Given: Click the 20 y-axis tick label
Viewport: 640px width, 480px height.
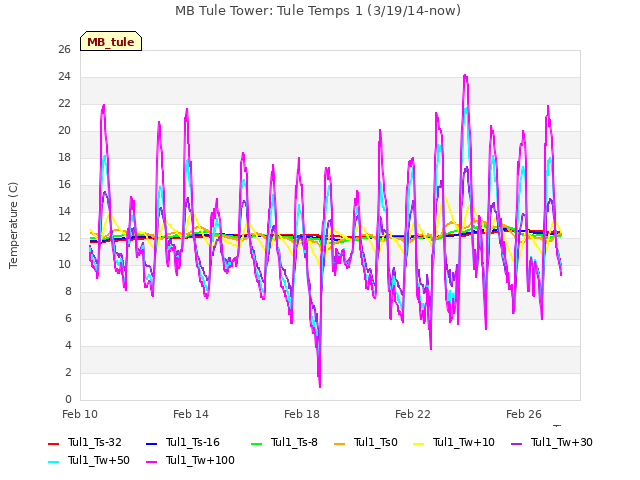Looking at the screenshot, I should [64, 131].
